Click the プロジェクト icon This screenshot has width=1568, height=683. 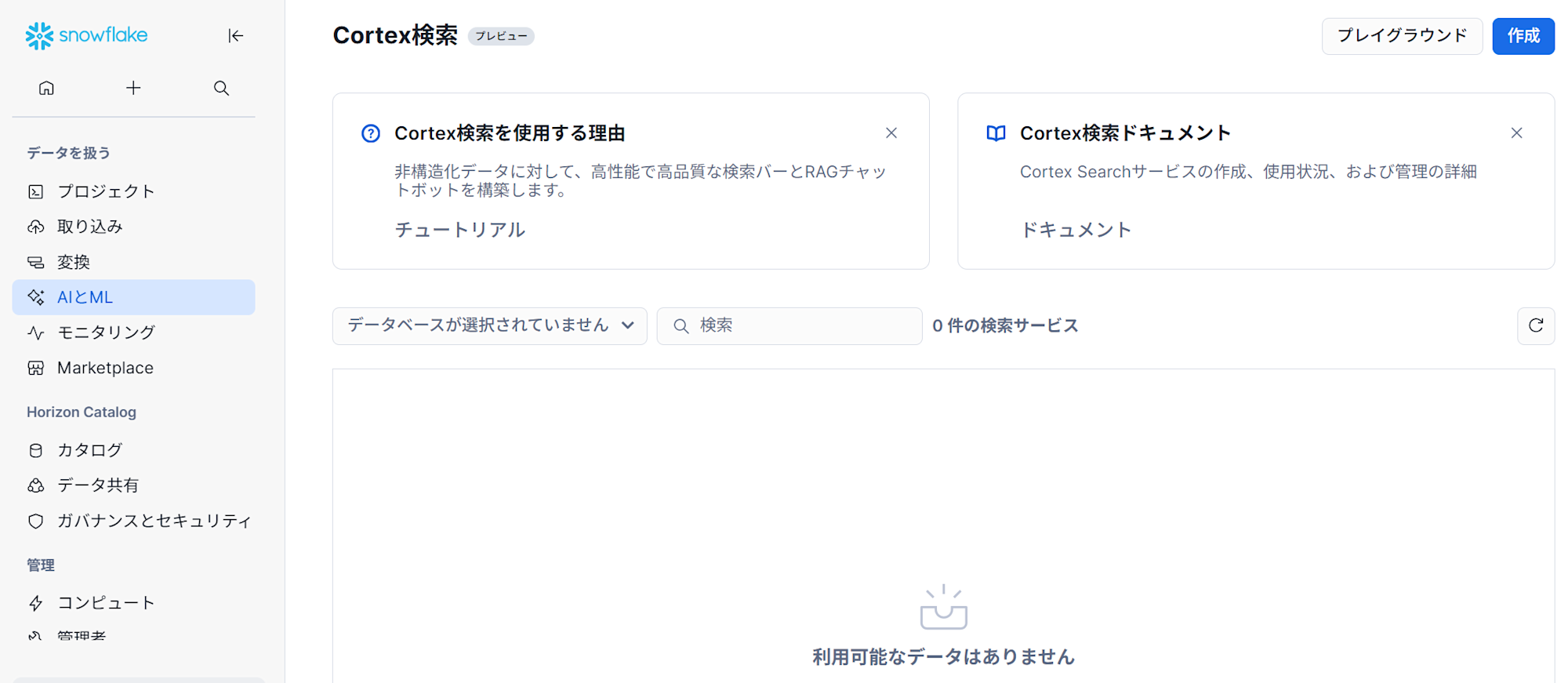point(35,191)
